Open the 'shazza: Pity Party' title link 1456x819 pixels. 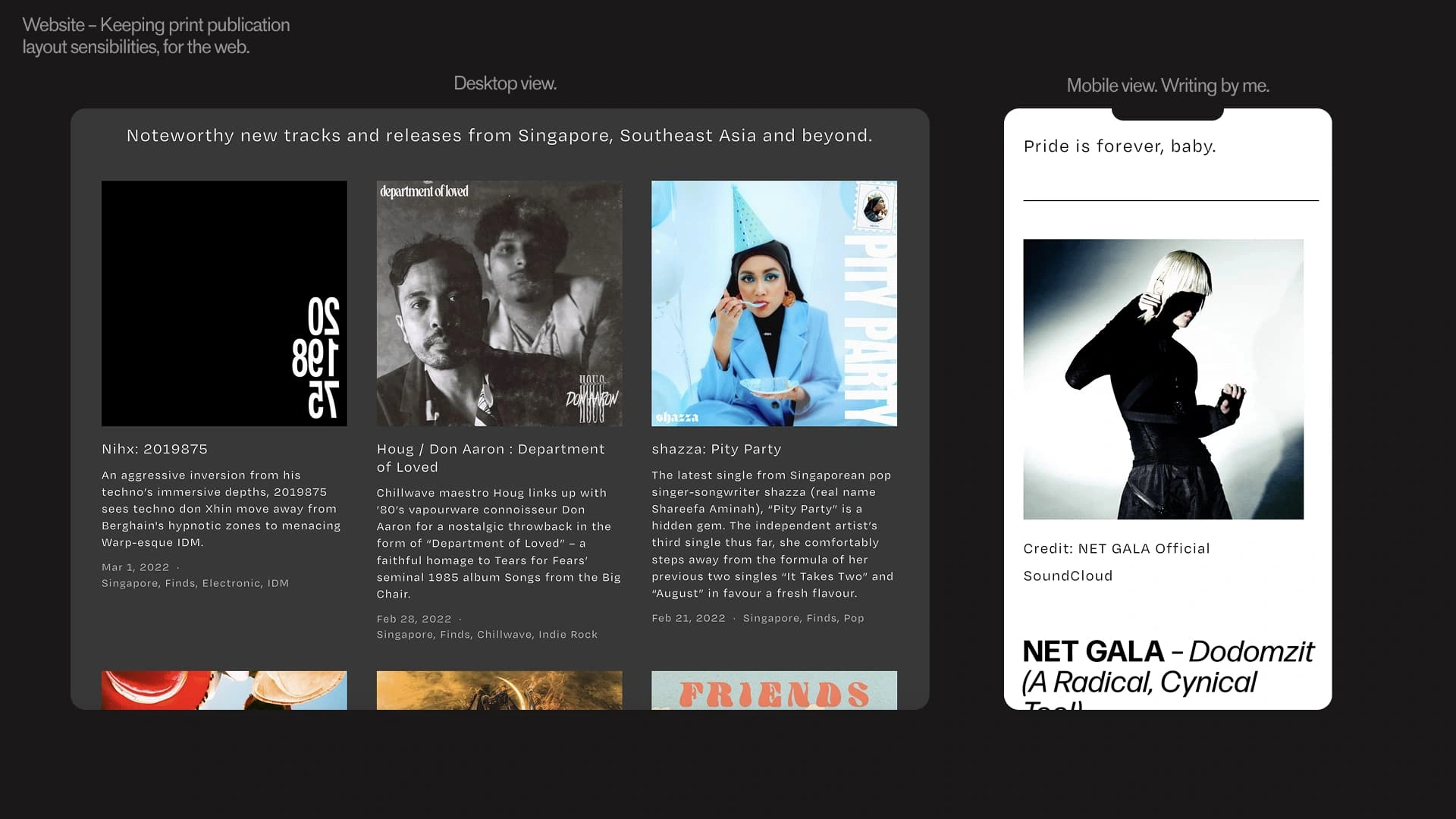tap(716, 449)
